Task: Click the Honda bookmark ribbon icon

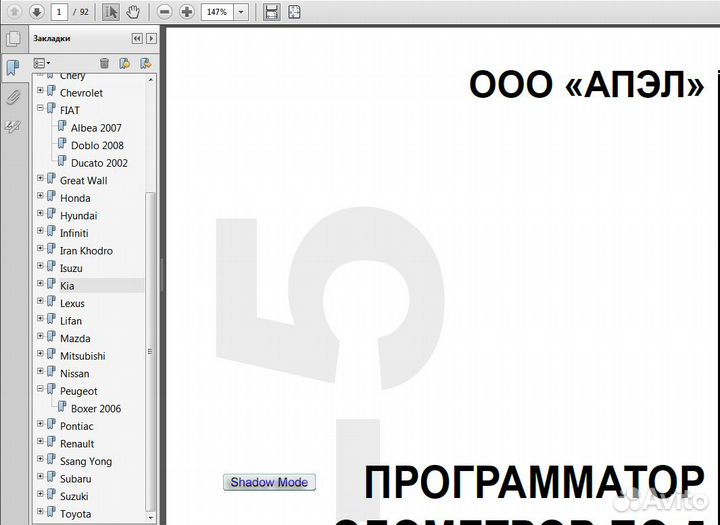Action: 51,196
